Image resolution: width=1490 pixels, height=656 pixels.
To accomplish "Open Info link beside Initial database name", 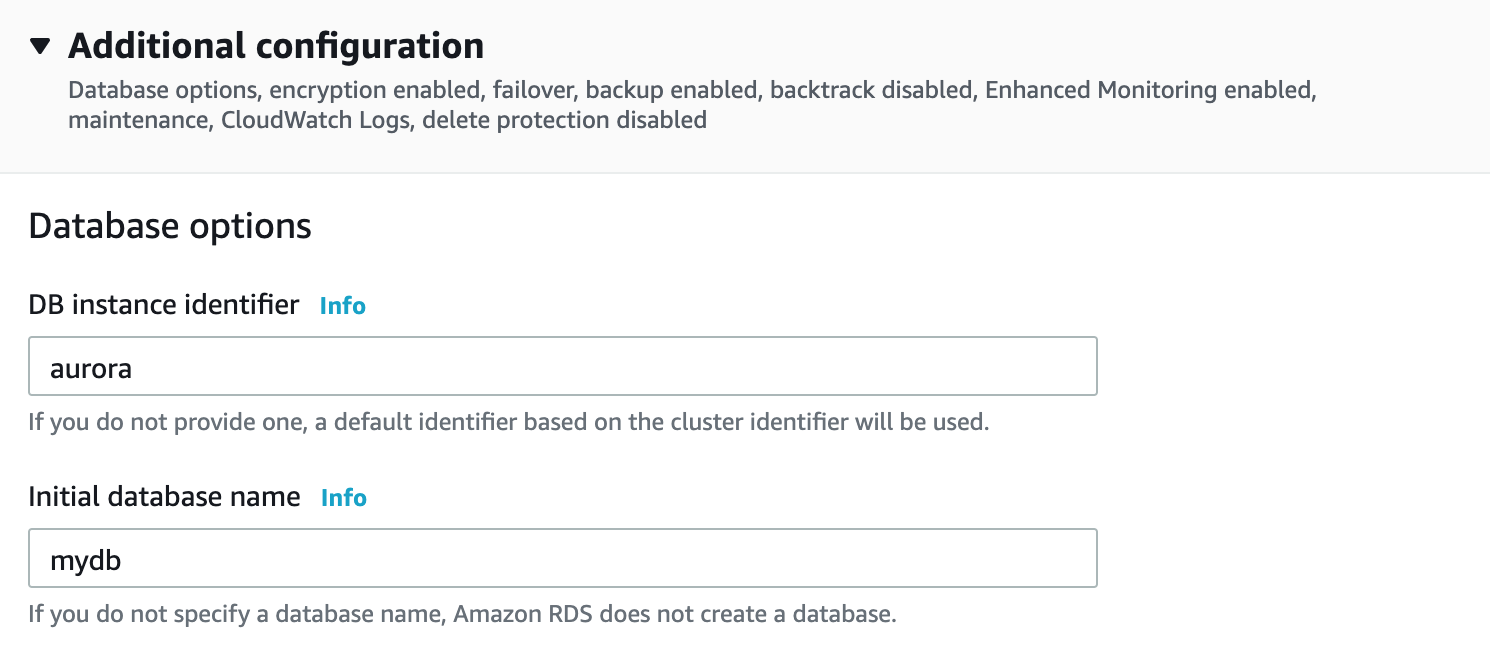I will [344, 498].
